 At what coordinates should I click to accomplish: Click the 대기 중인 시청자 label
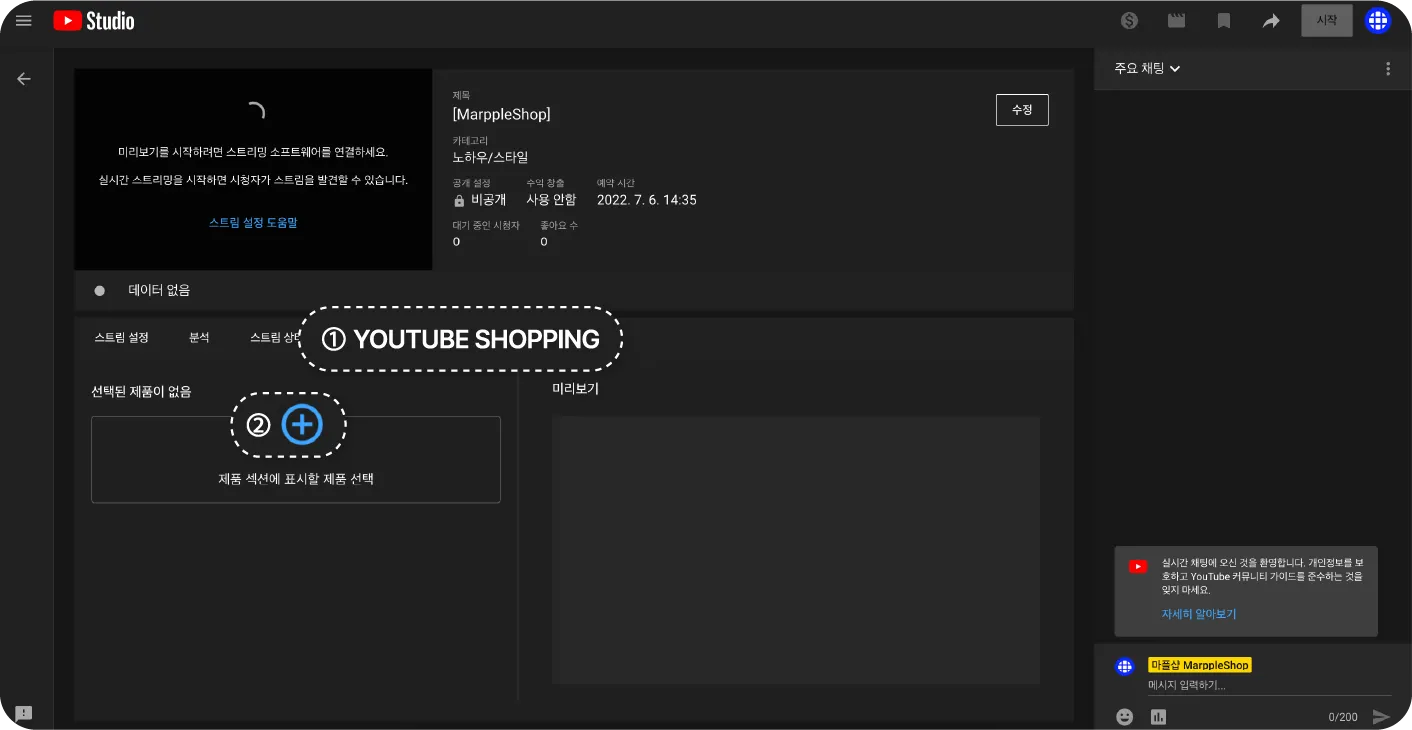click(486, 226)
